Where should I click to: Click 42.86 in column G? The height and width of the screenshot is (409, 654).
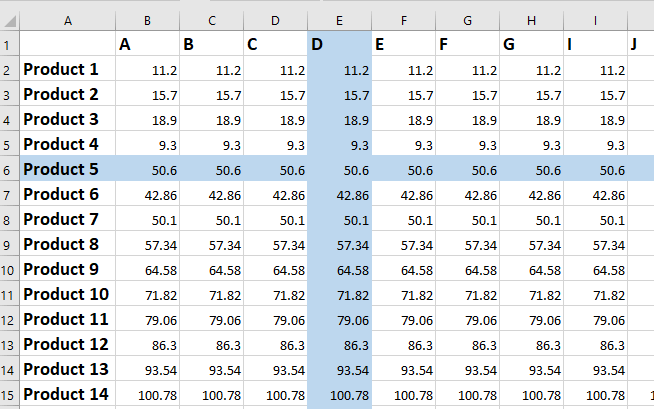pyautogui.click(x=467, y=195)
